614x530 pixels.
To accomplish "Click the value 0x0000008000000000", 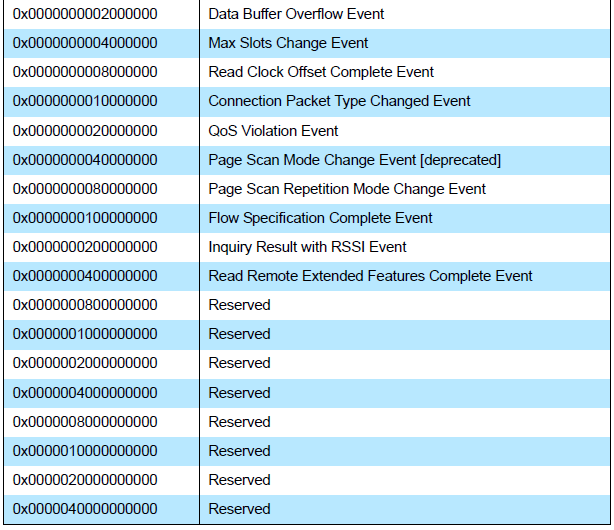I will 85,421.
